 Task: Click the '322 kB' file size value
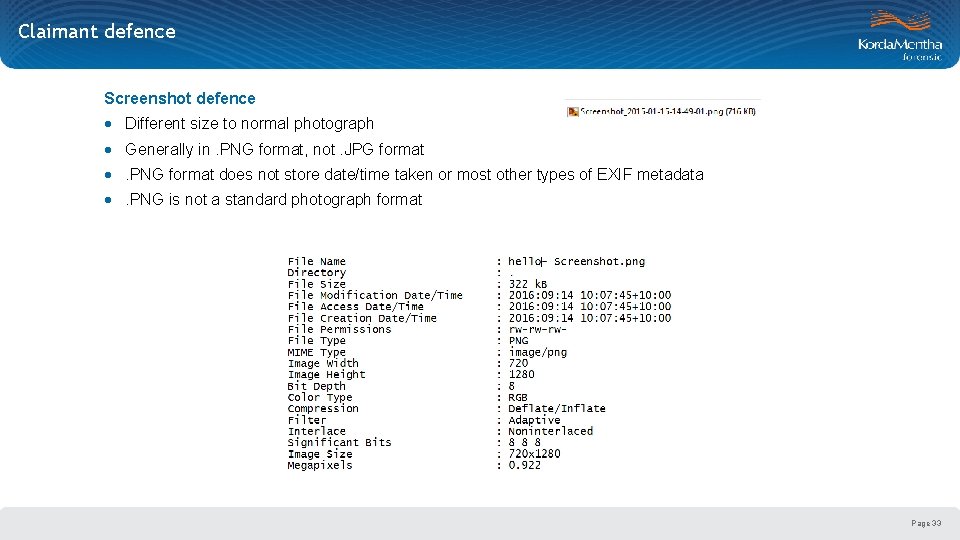pyautogui.click(x=528, y=284)
